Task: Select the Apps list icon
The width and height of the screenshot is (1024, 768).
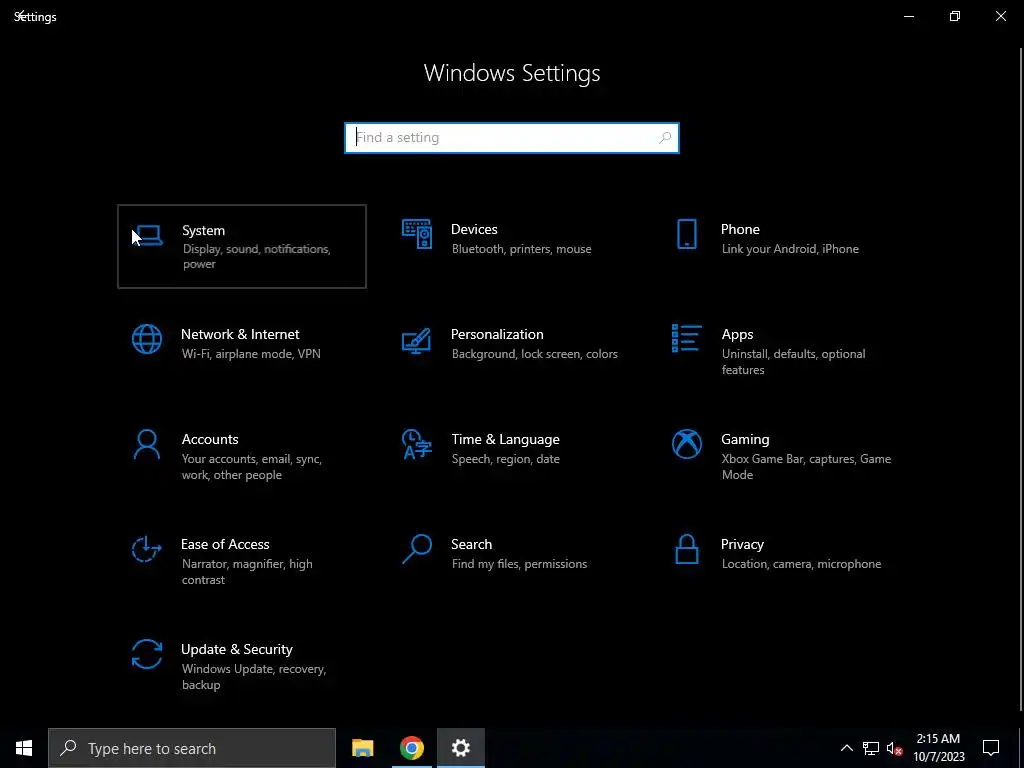Action: 686,338
